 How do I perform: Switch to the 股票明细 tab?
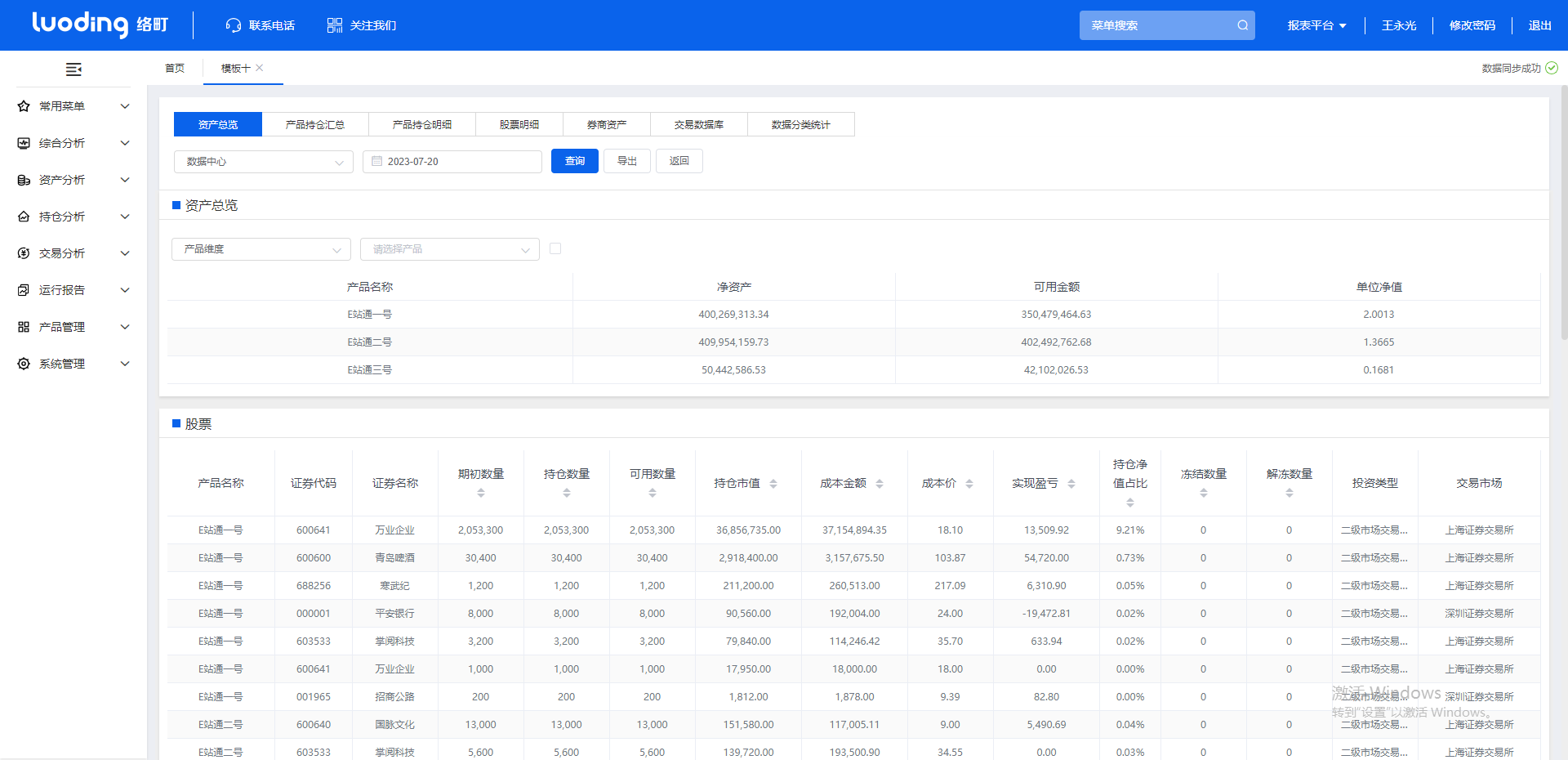pos(519,124)
